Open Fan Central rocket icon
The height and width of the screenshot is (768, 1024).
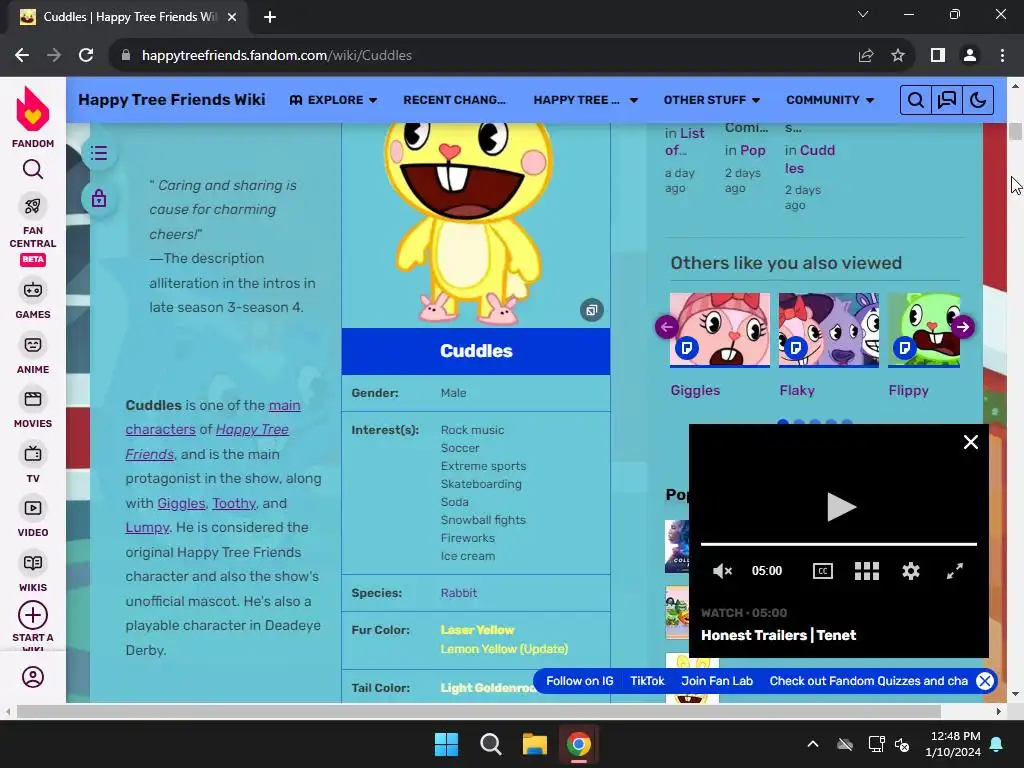[x=33, y=206]
